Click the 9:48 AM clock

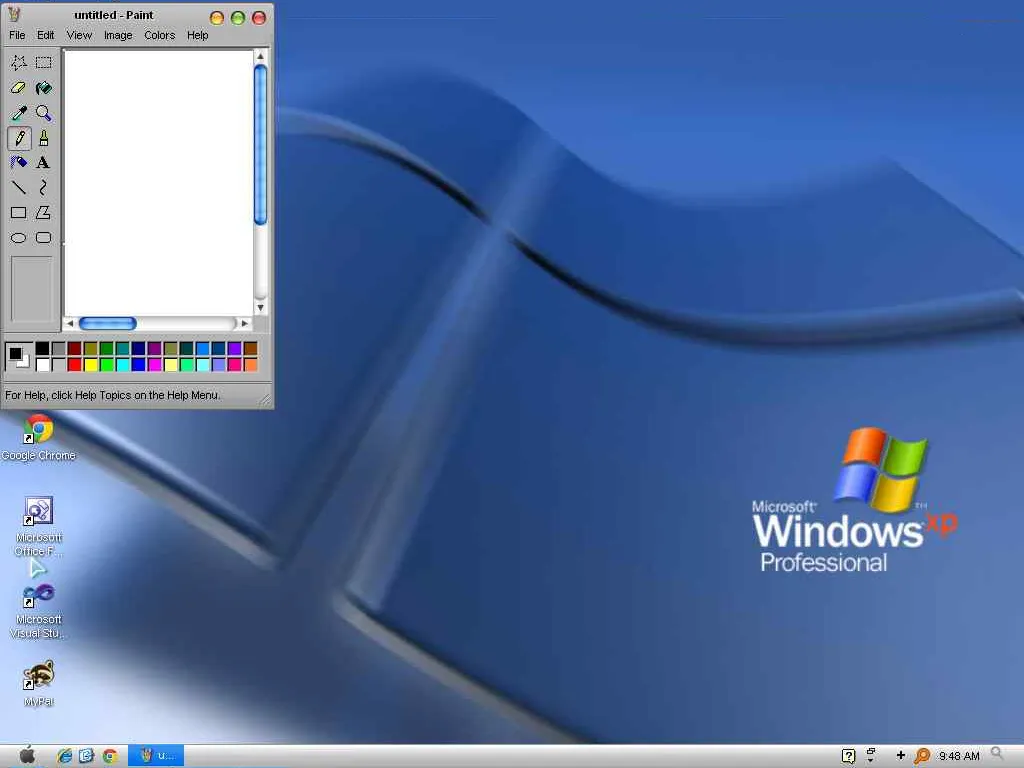coord(959,756)
